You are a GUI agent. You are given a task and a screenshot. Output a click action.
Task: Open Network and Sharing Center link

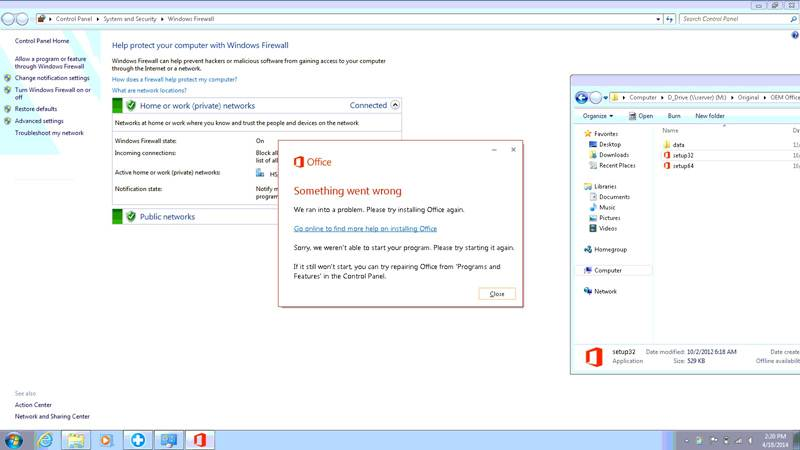(52, 416)
